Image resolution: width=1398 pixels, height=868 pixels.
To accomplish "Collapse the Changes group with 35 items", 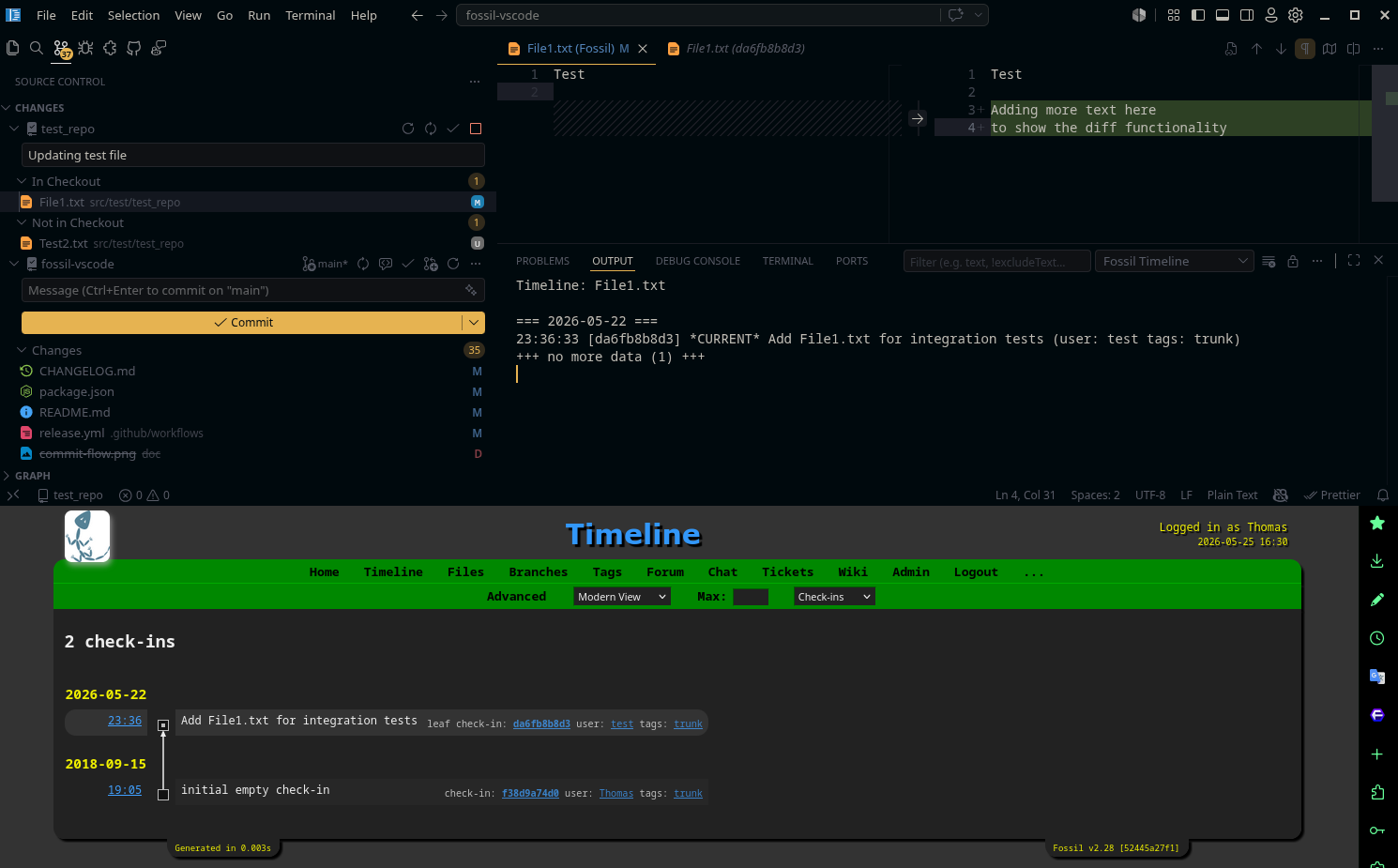I will pos(23,350).
